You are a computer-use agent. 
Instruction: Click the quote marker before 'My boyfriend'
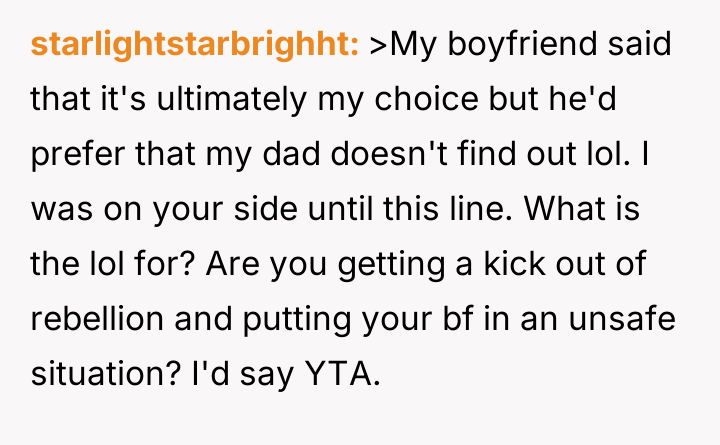(x=377, y=46)
